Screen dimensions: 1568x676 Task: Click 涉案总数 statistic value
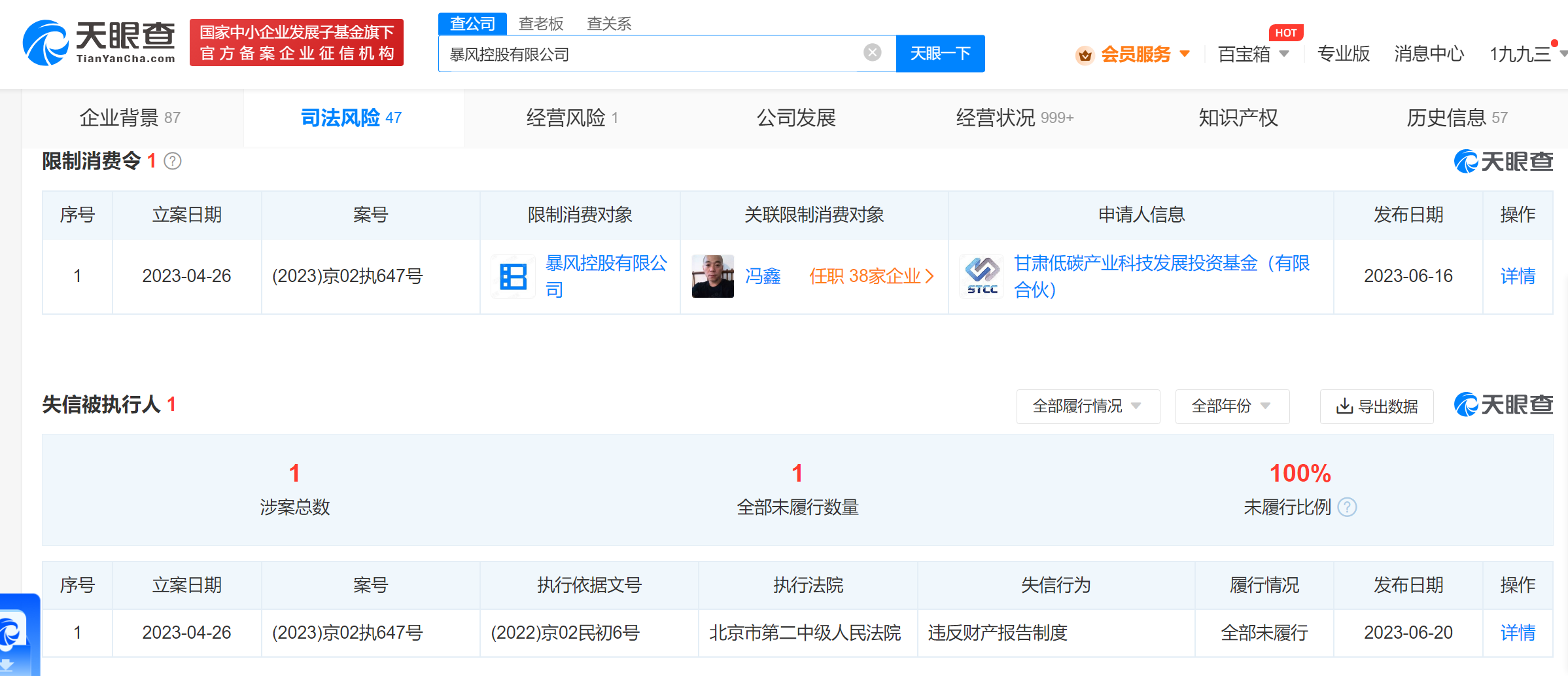click(x=294, y=473)
